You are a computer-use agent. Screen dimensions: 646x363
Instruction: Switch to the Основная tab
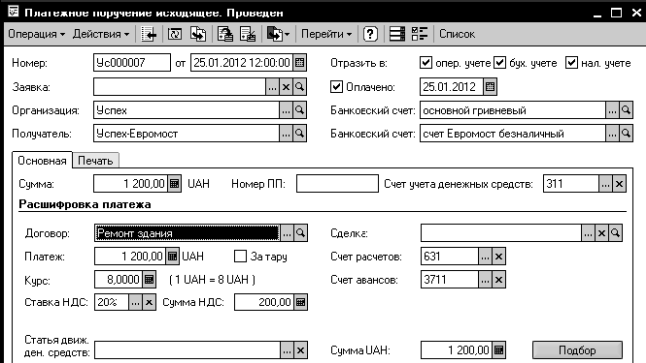click(42, 160)
